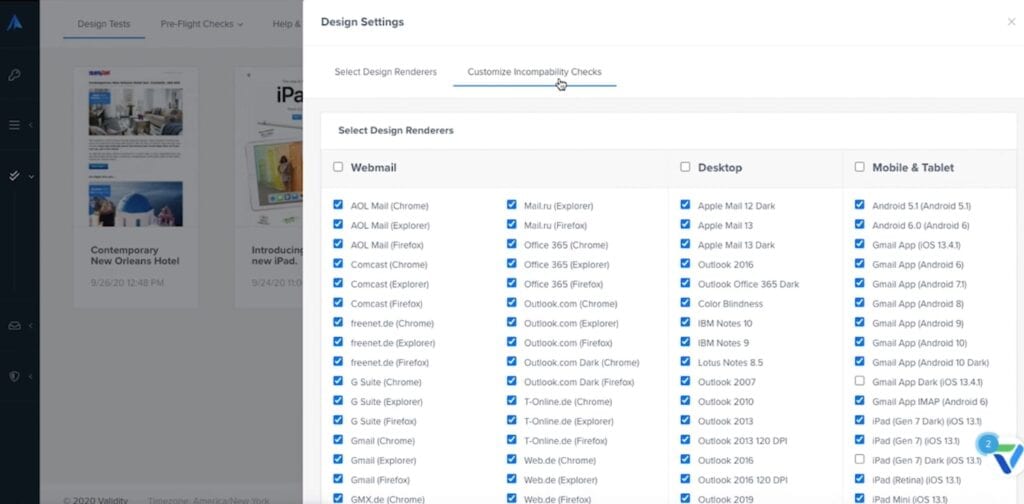Uncheck Apple Mail 12 Dark

(684, 204)
